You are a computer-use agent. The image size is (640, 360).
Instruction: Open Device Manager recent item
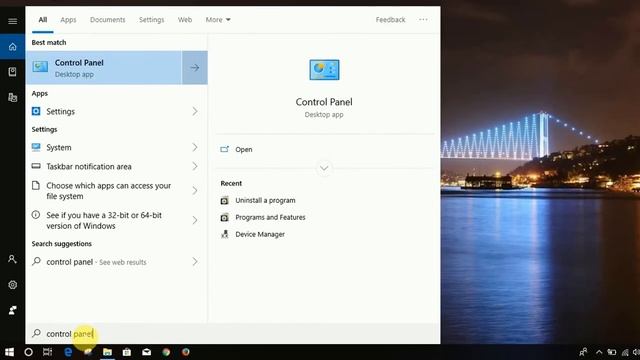pos(260,234)
